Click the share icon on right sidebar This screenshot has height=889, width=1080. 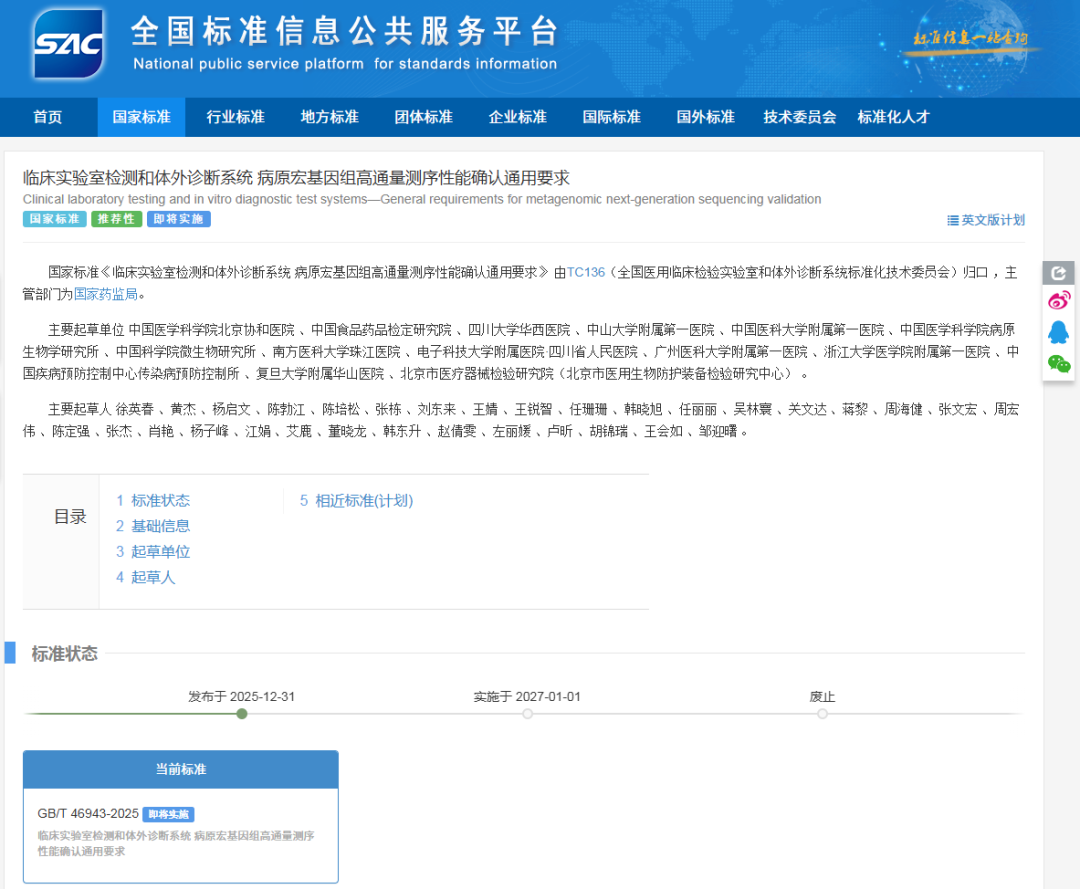point(1058,272)
